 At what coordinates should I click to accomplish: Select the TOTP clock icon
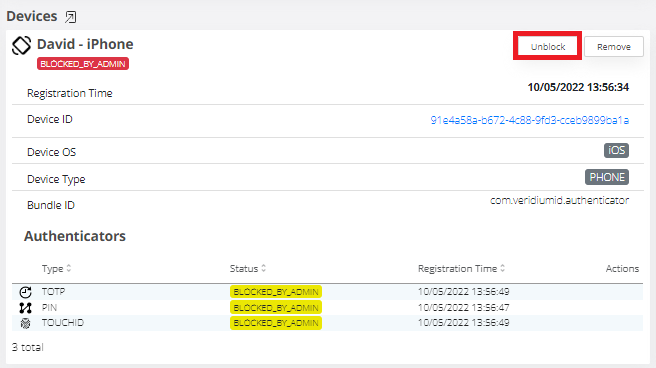click(26, 292)
